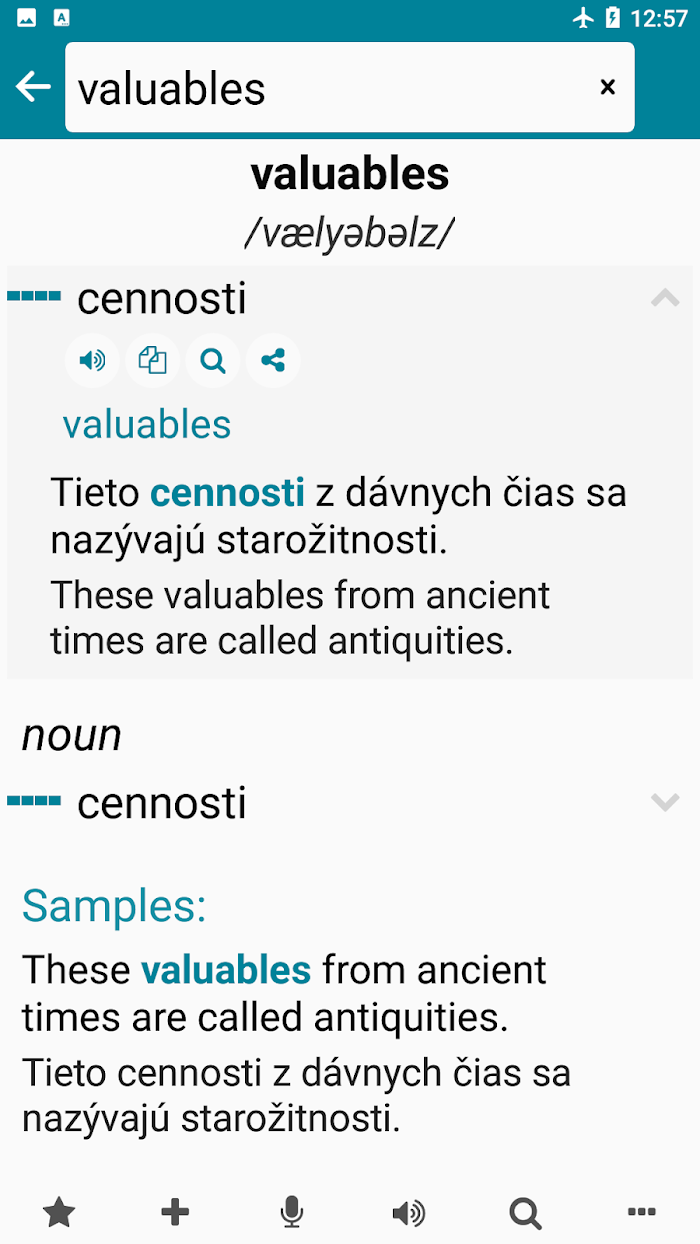Start voice input with microphone icon
Screen dimensions: 700x1244
coord(291,1213)
